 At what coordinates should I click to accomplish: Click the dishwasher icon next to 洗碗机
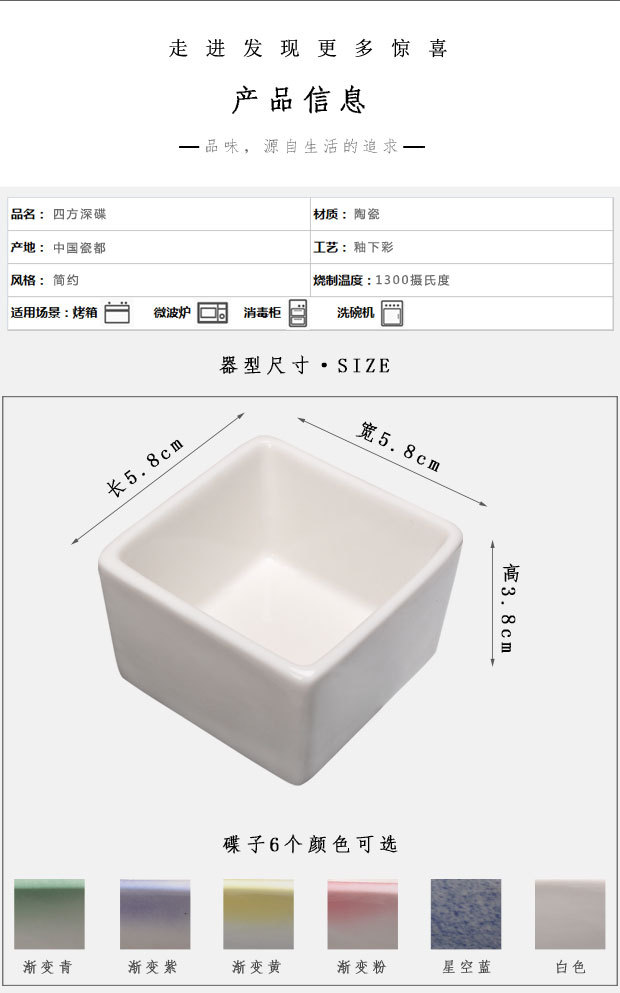click(x=392, y=313)
